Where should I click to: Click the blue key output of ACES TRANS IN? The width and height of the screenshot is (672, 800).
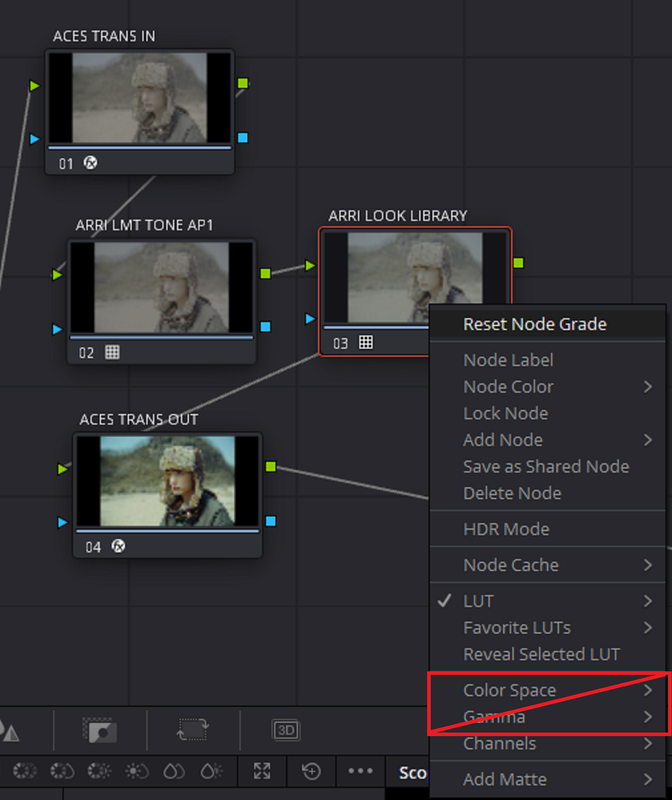[x=243, y=138]
